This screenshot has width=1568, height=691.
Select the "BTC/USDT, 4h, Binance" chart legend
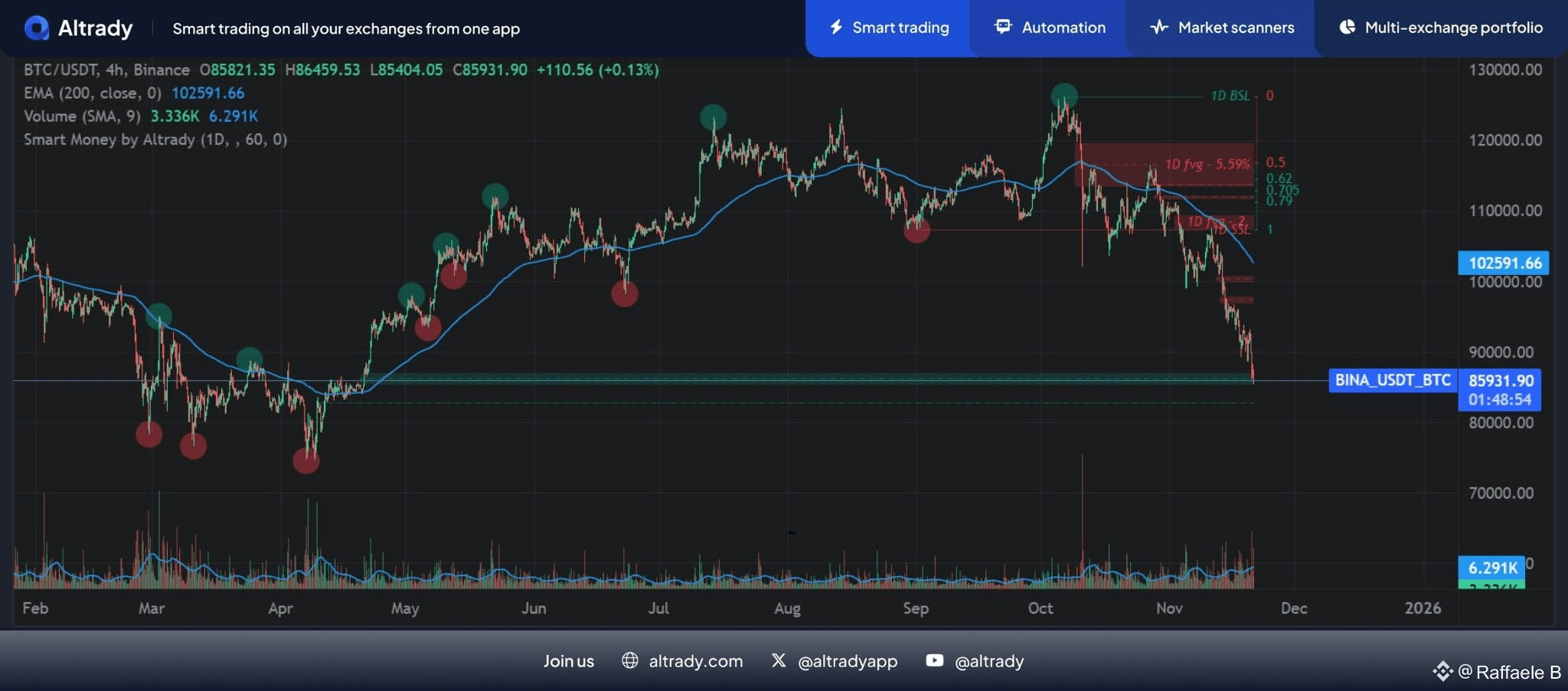pyautogui.click(x=106, y=70)
